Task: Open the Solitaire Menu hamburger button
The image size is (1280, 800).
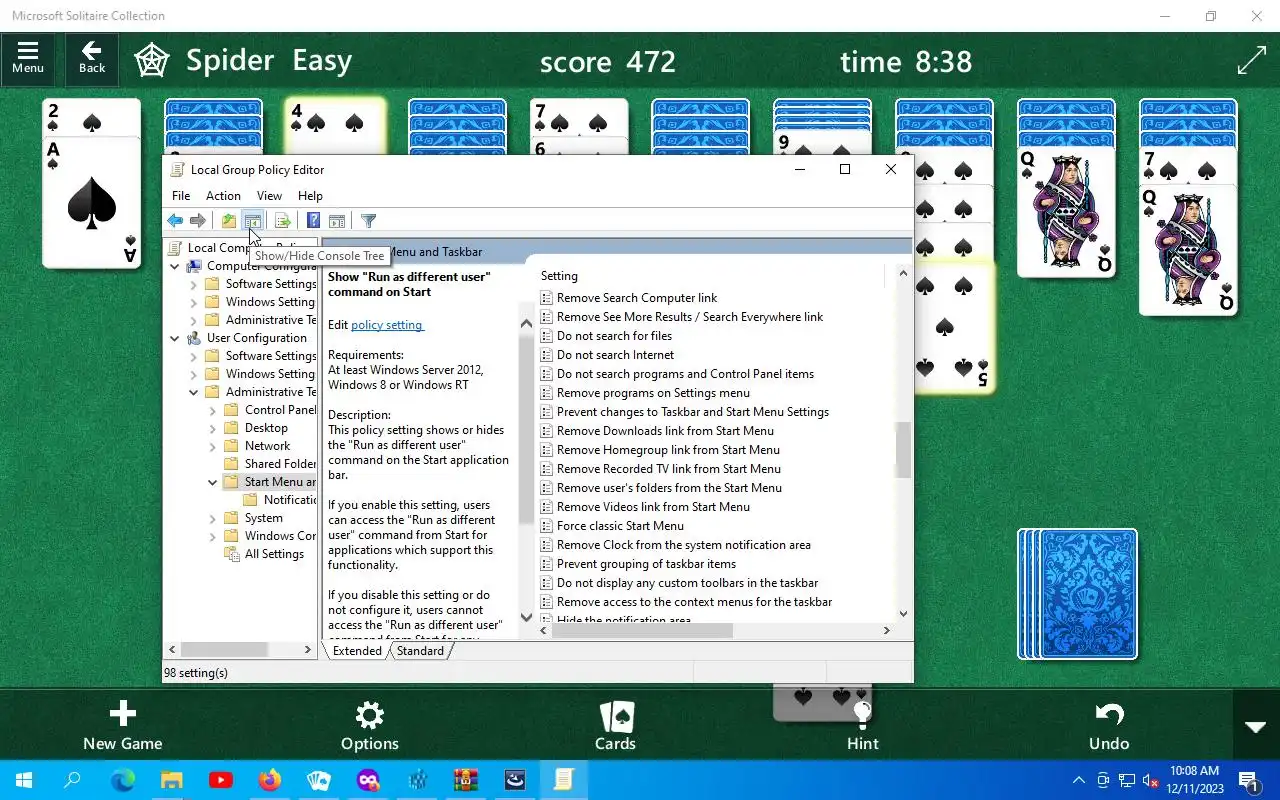Action: point(28,58)
